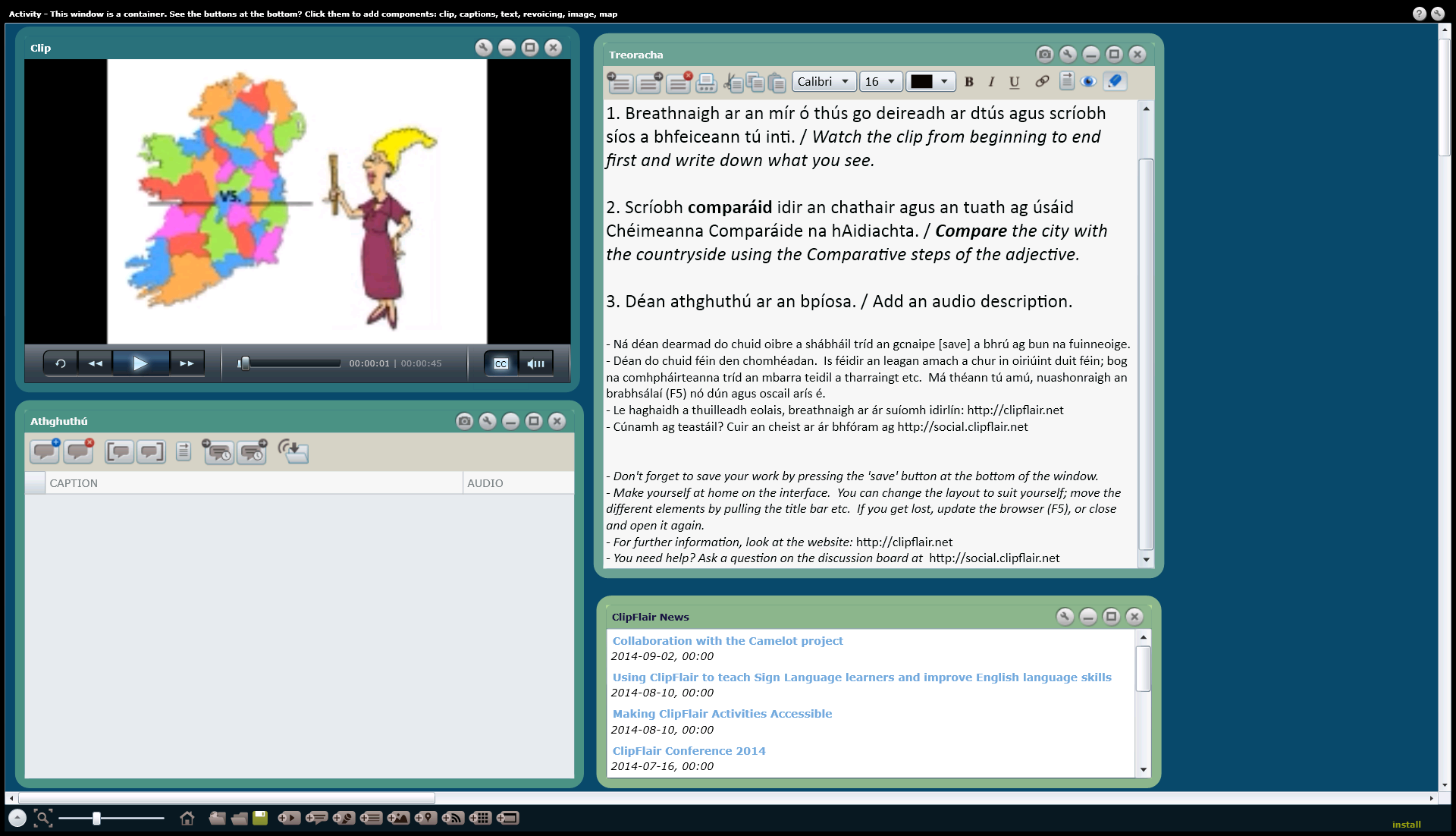1456x836 pixels.
Task: Save activity with green disk icon
Action: [x=260, y=818]
